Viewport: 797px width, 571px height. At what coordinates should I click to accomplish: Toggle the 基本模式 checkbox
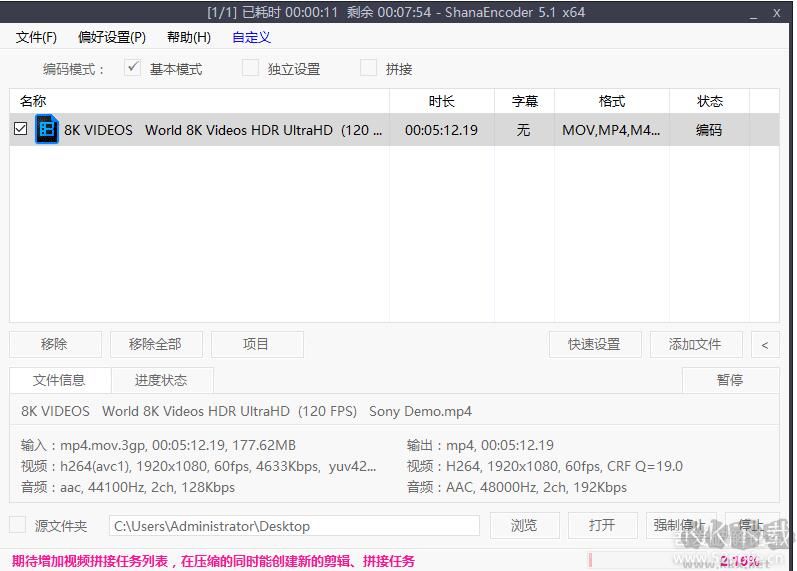coord(132,68)
